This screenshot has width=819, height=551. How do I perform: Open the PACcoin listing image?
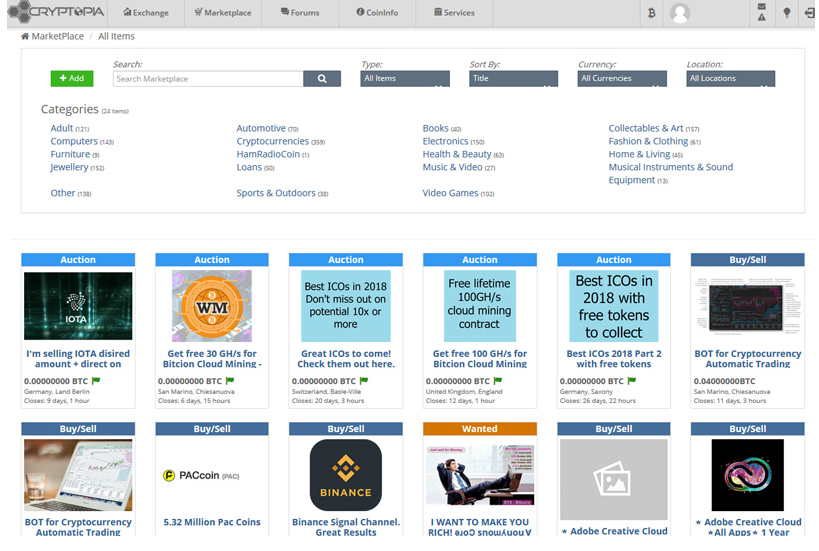coord(201,475)
